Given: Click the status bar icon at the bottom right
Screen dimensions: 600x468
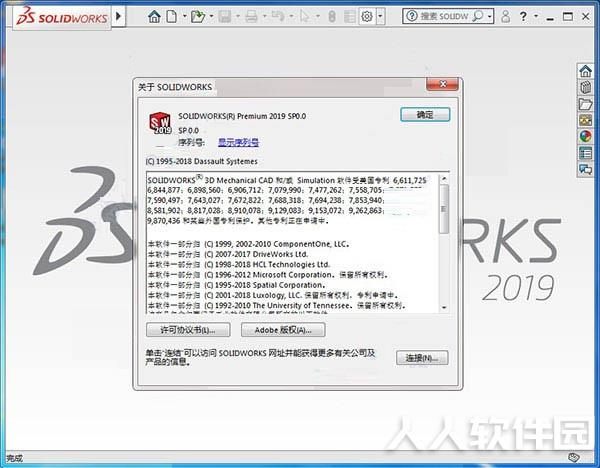Looking at the screenshot, I should coord(573,457).
